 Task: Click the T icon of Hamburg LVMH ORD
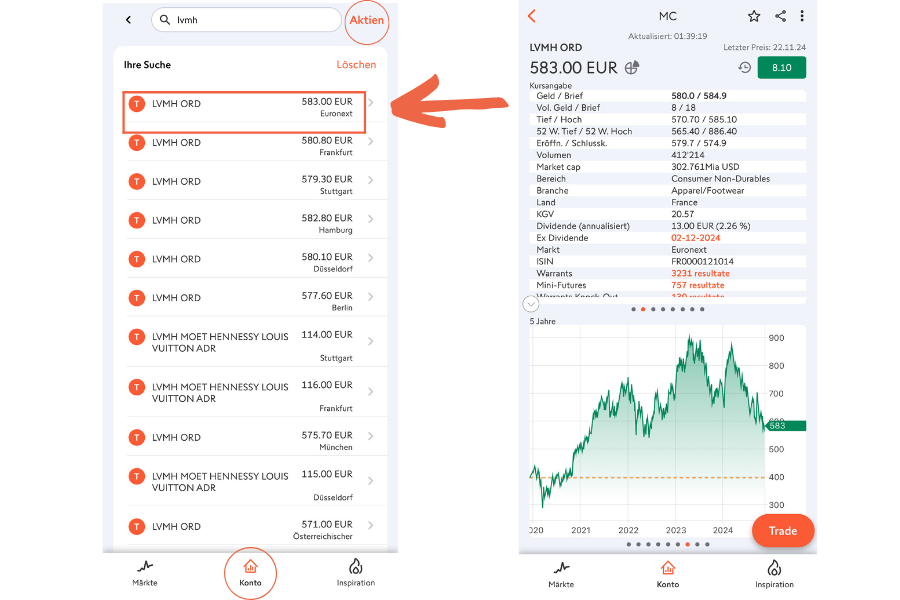pyautogui.click(x=137, y=220)
